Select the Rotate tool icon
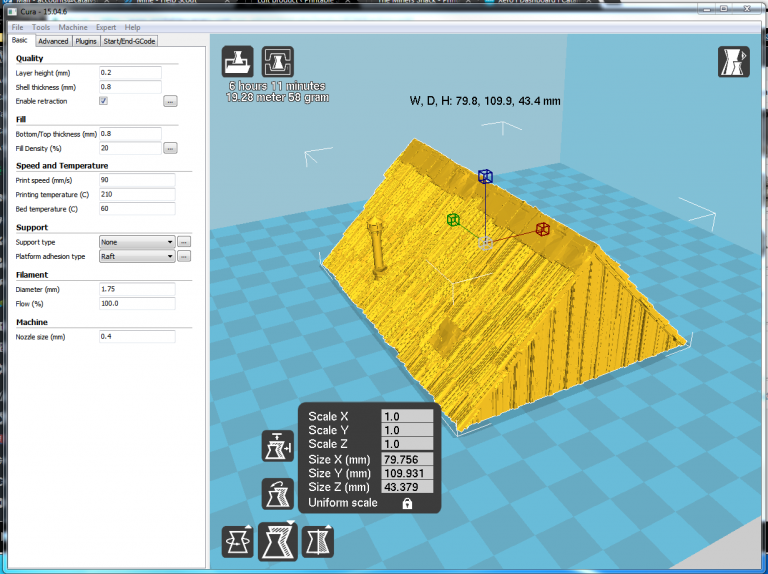 [237, 542]
